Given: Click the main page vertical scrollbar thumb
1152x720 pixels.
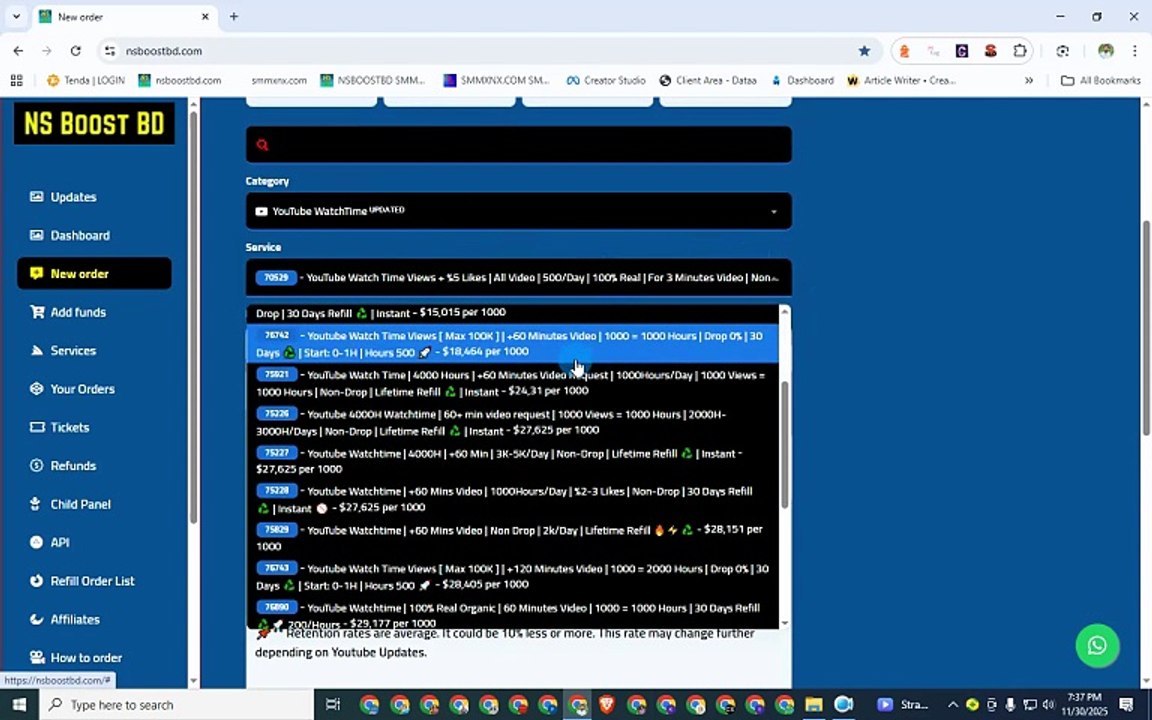Looking at the screenshot, I should coord(1146,328).
